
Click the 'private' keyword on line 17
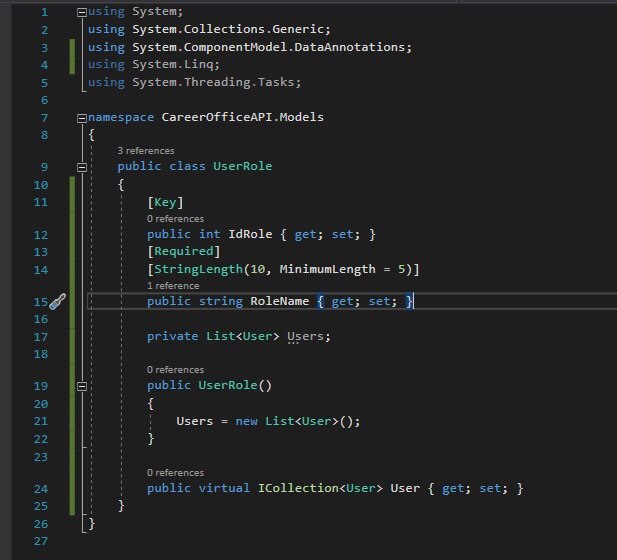point(173,336)
